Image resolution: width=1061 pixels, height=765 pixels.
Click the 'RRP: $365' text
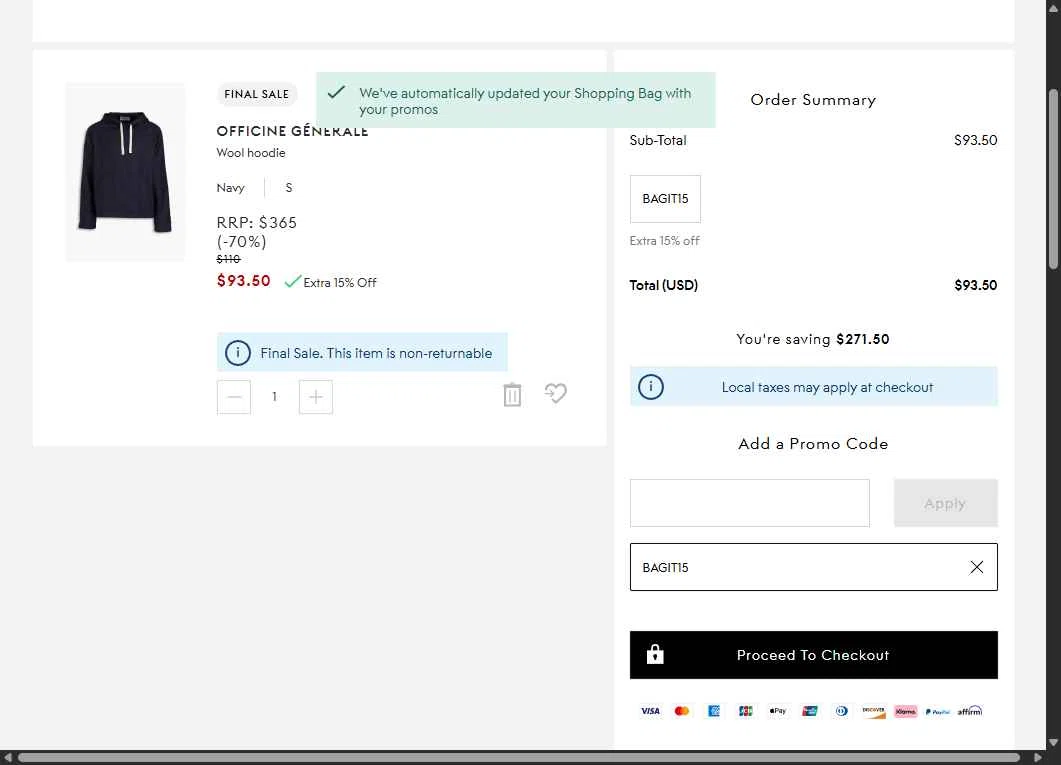256,223
